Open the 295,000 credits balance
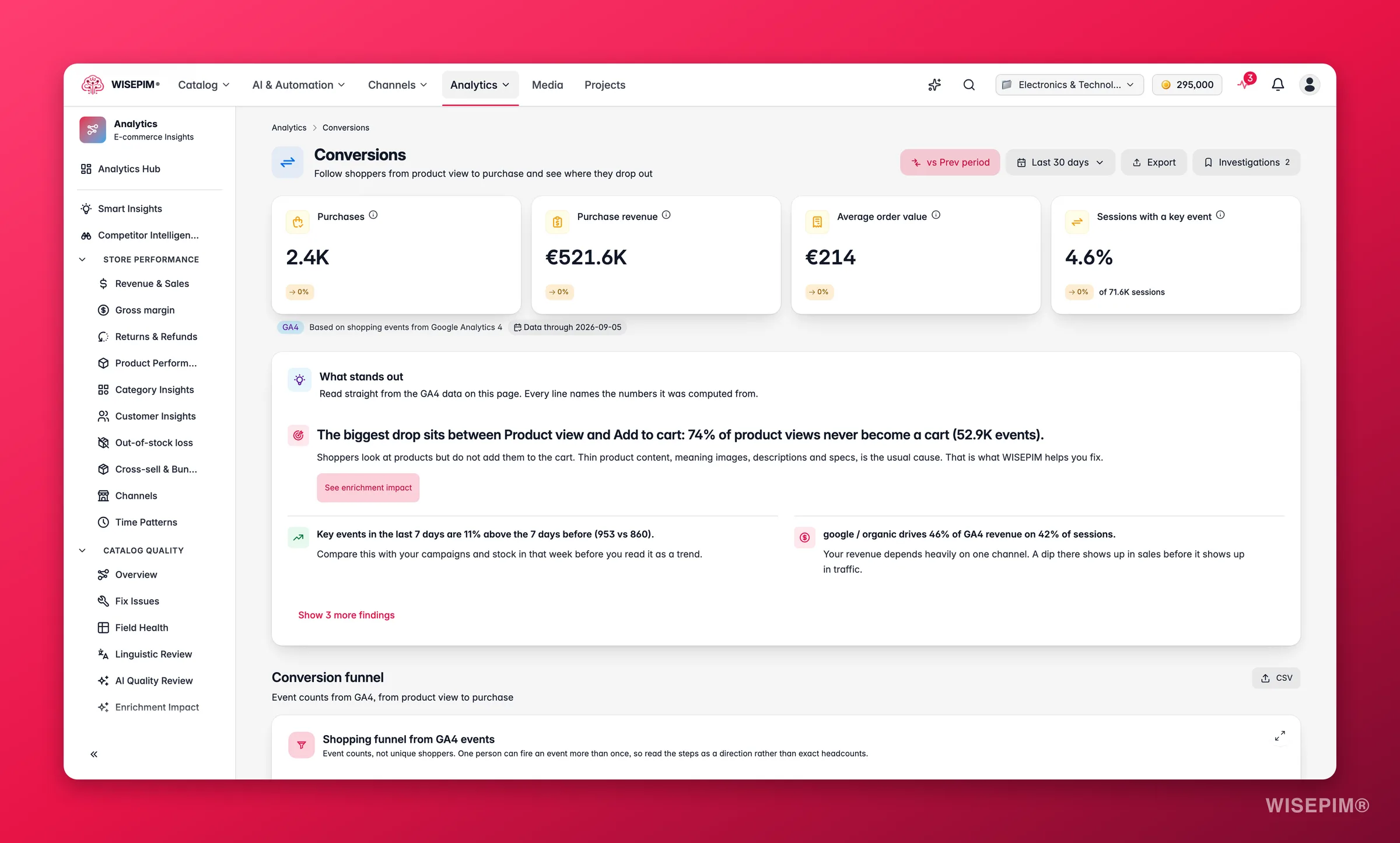The height and width of the screenshot is (843, 1400). tap(1187, 85)
